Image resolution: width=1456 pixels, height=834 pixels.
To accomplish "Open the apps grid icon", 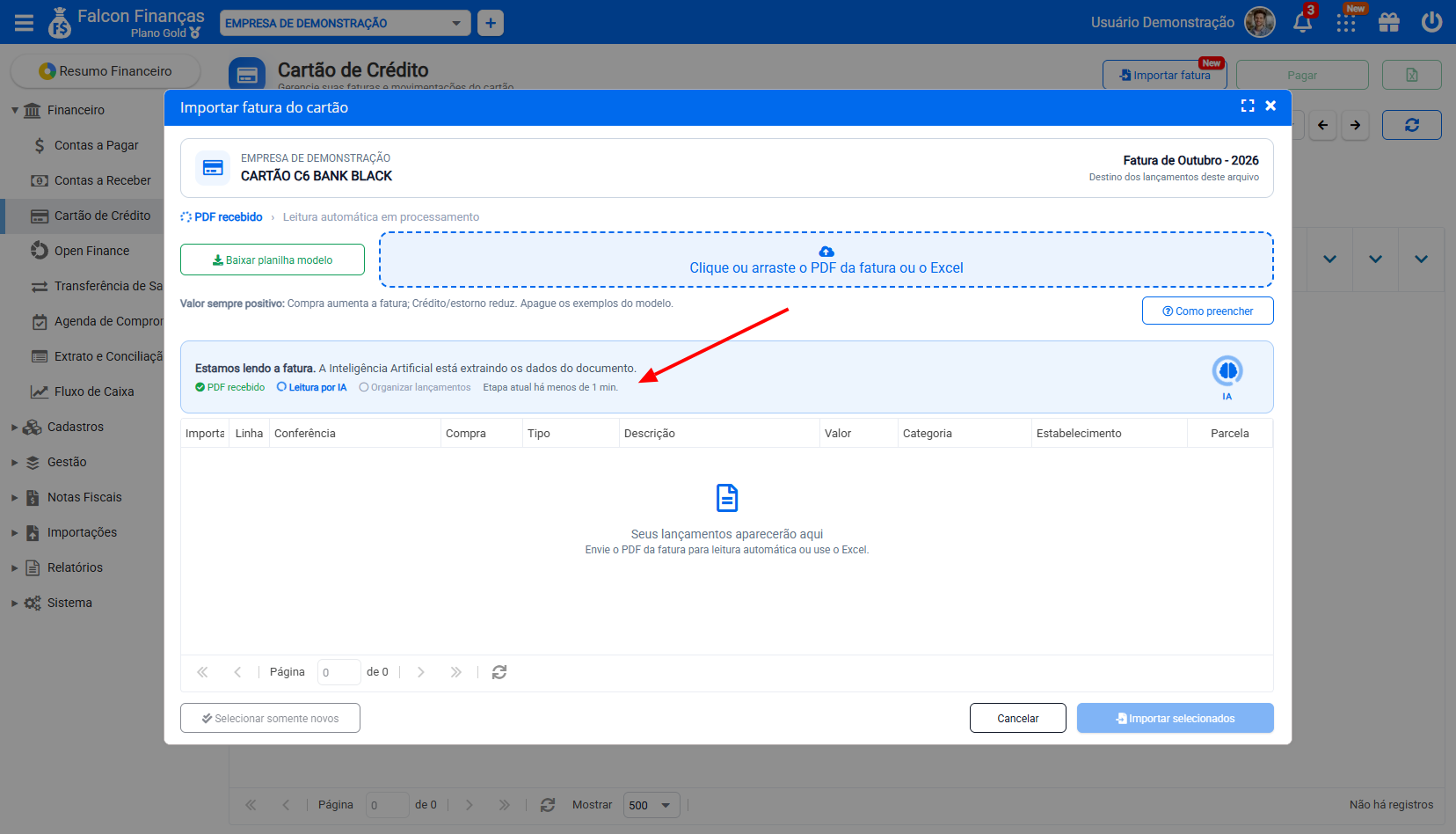I will pos(1346,23).
